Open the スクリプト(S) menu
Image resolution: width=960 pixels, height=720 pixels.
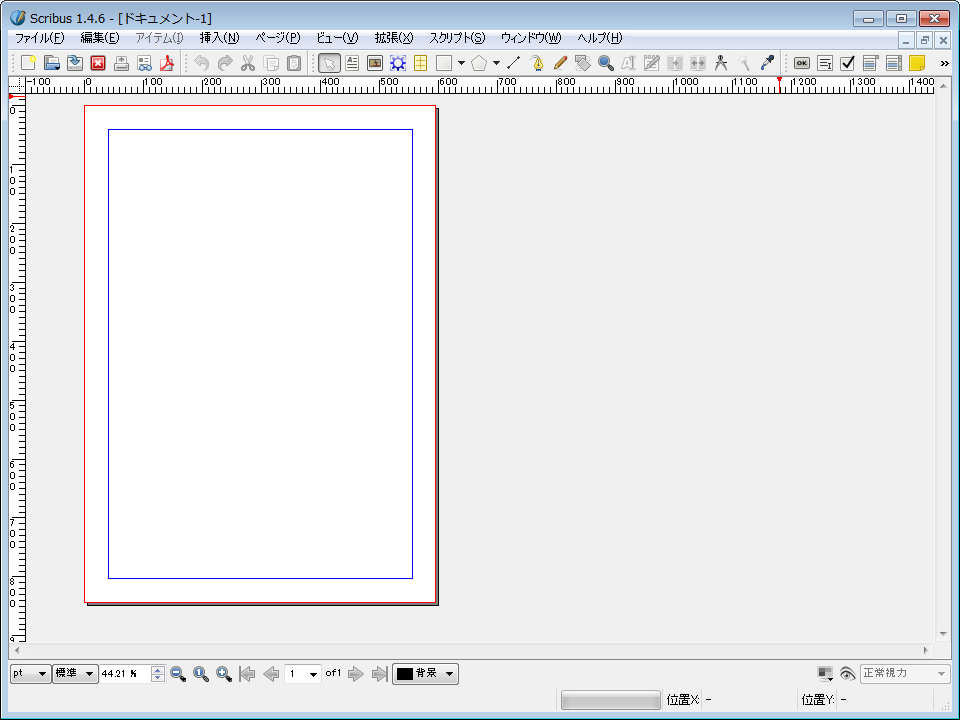tap(457, 38)
